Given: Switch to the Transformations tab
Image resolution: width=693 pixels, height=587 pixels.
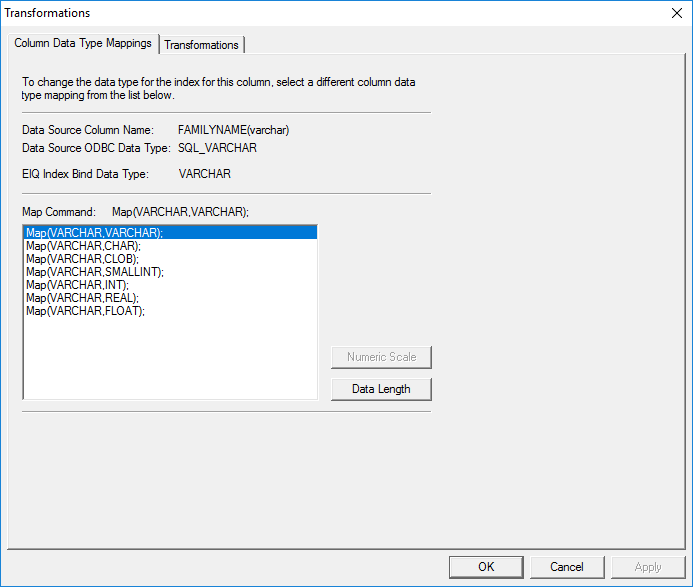Looking at the screenshot, I should (x=202, y=45).
